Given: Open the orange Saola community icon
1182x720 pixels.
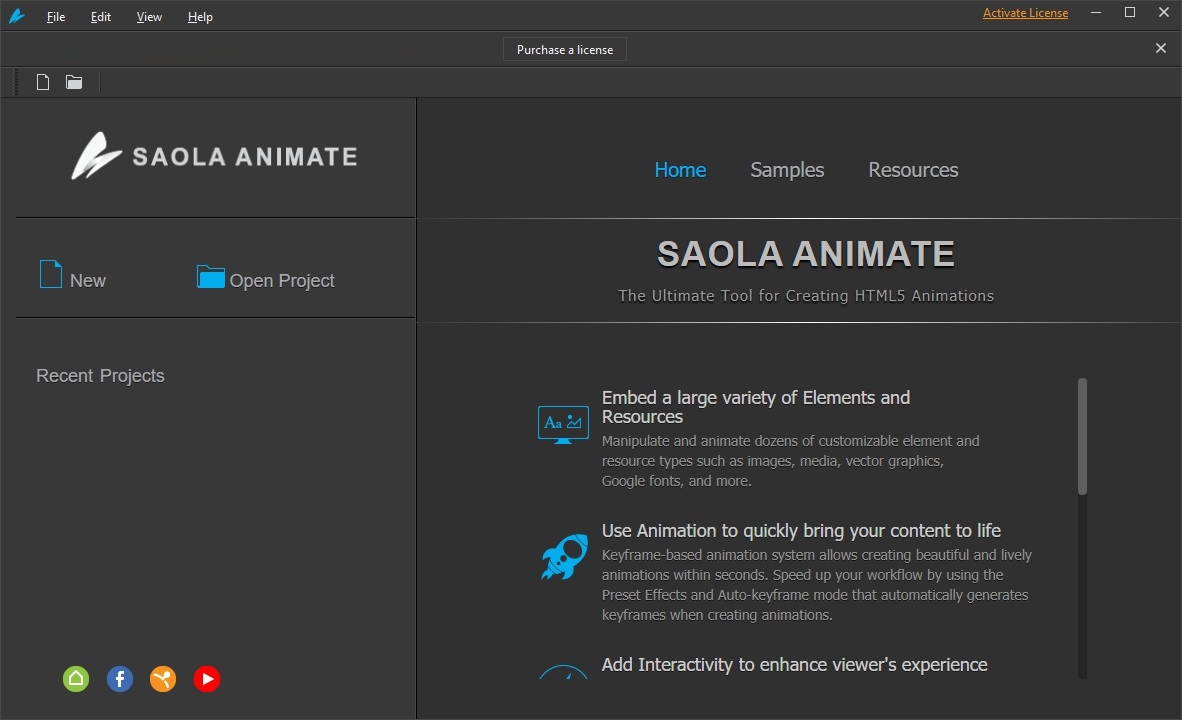Looking at the screenshot, I should 163,679.
